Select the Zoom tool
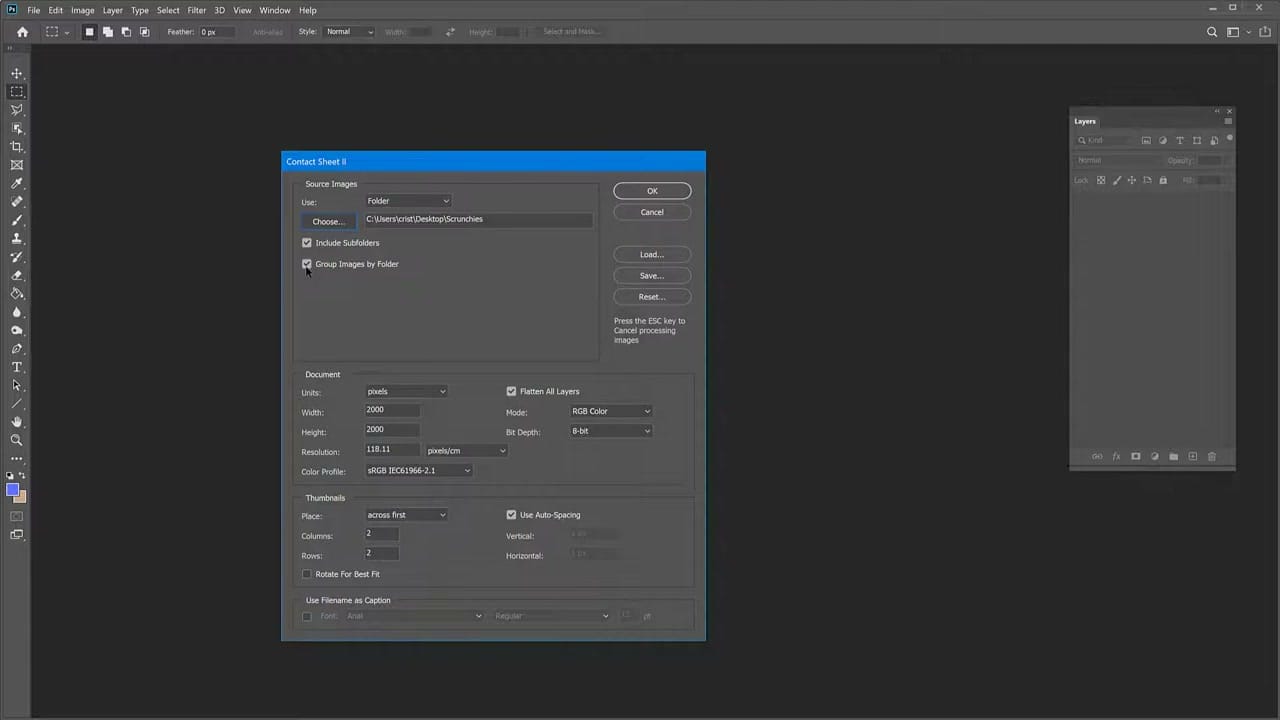Screen dimensions: 1280x720 (x=16, y=439)
